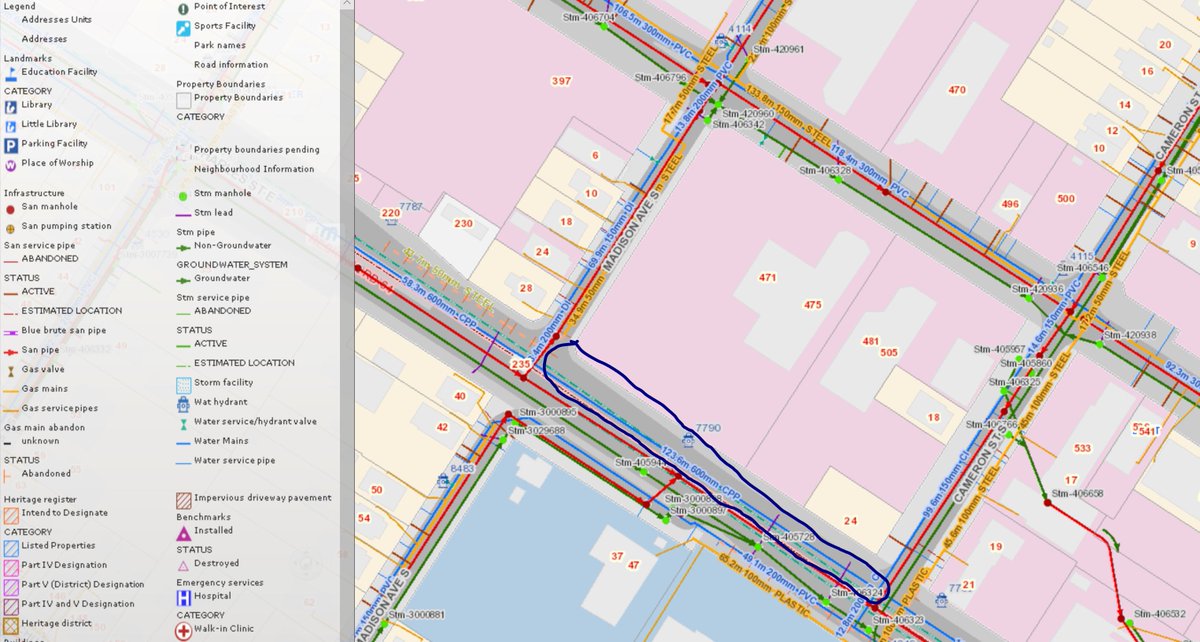Viewport: 1200px width, 642px height.
Task: Click the Impervious driveway pavement swatch
Action: [x=183, y=499]
